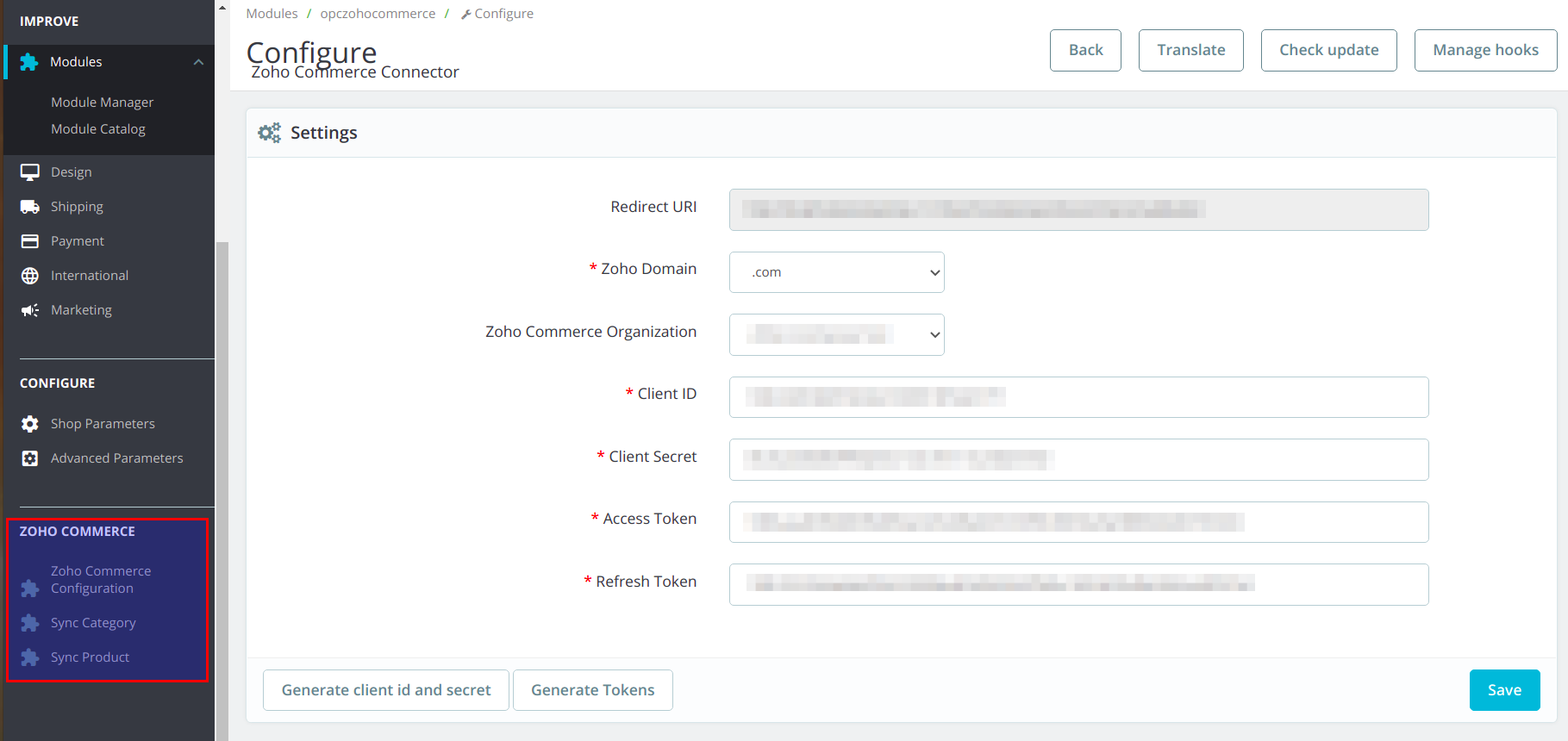Click the Generate Tokens button
The width and height of the screenshot is (1568, 741).
[593, 690]
